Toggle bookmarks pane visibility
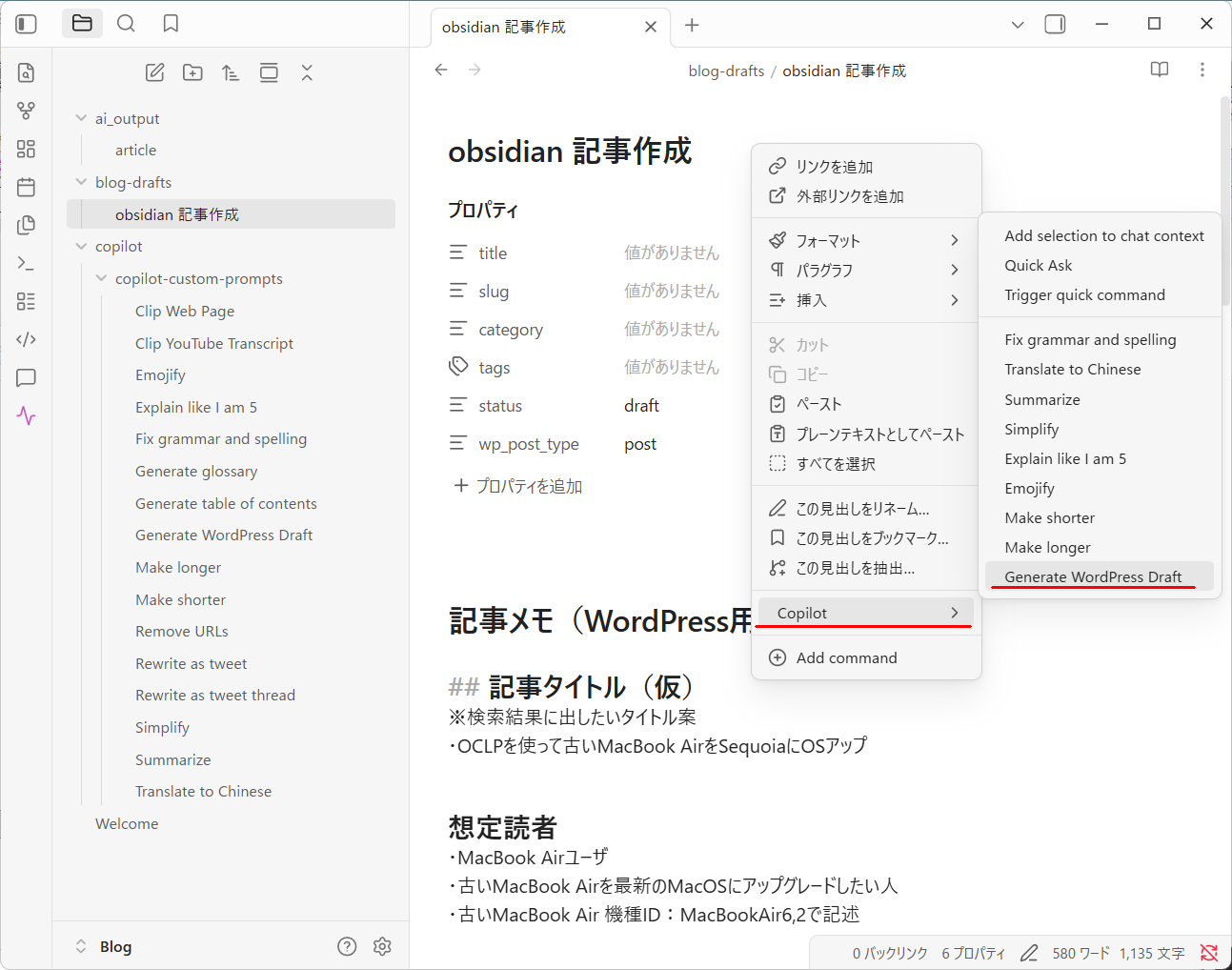Image resolution: width=1232 pixels, height=970 pixels. coord(170,23)
